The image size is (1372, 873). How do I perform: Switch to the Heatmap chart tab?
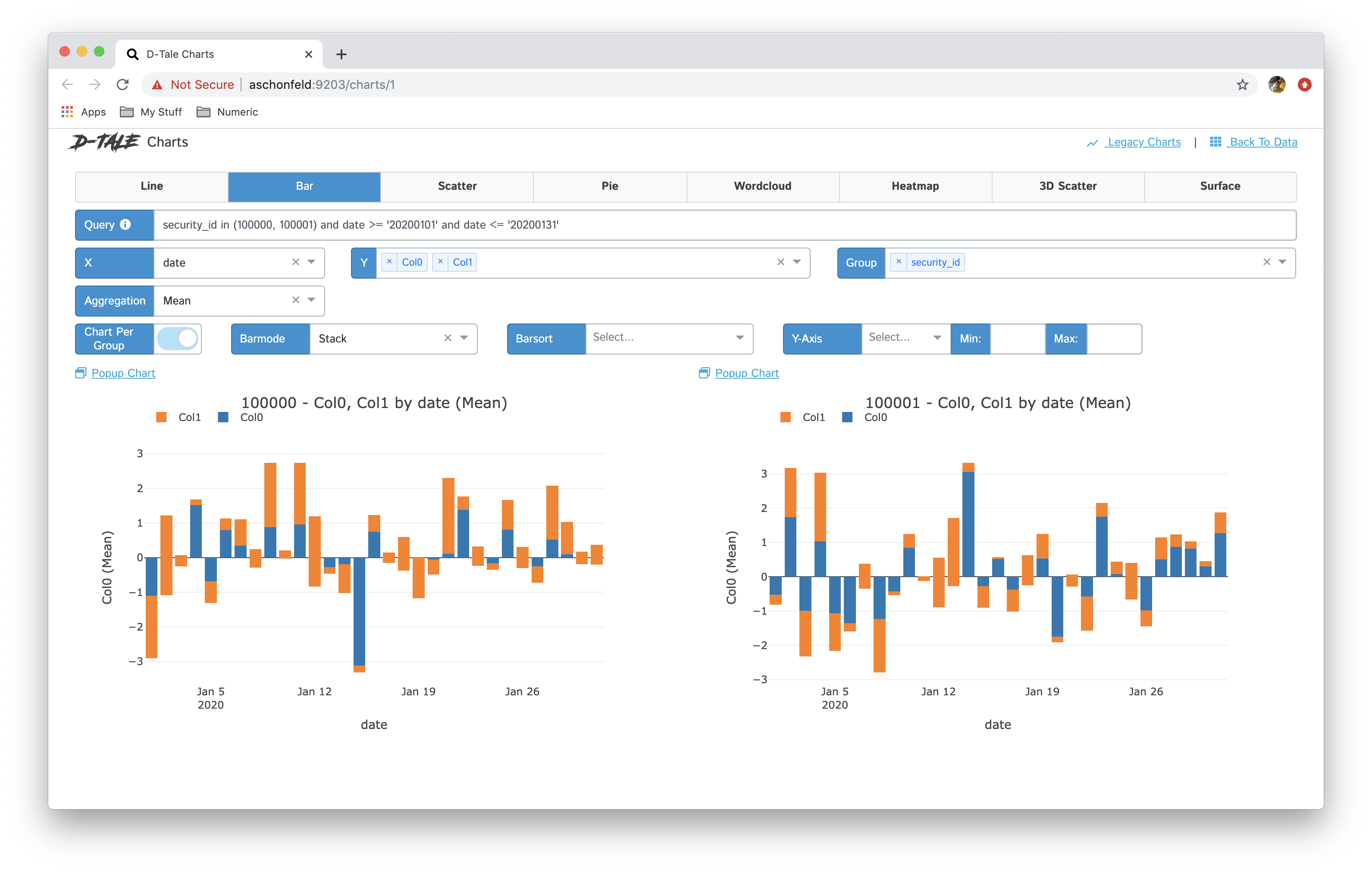click(915, 186)
